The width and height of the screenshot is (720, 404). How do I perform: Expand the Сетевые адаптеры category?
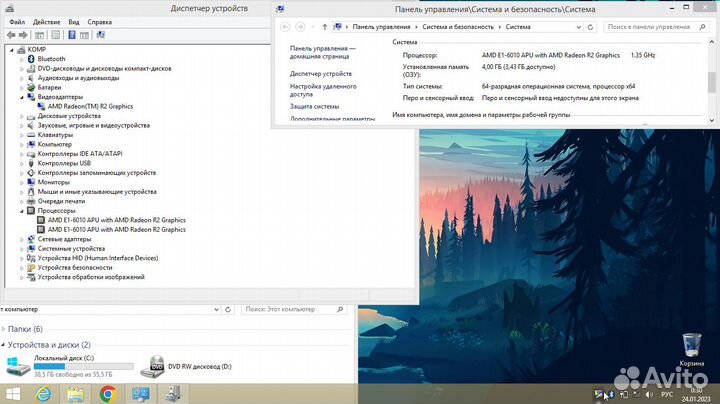(22, 239)
